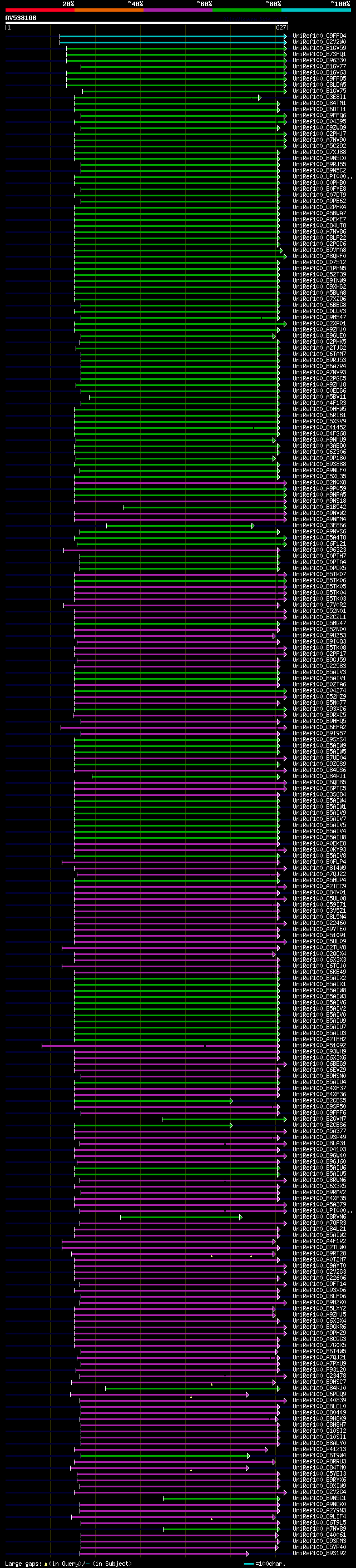Select the UniRef100_A8QKF0 label

click(x=319, y=256)
